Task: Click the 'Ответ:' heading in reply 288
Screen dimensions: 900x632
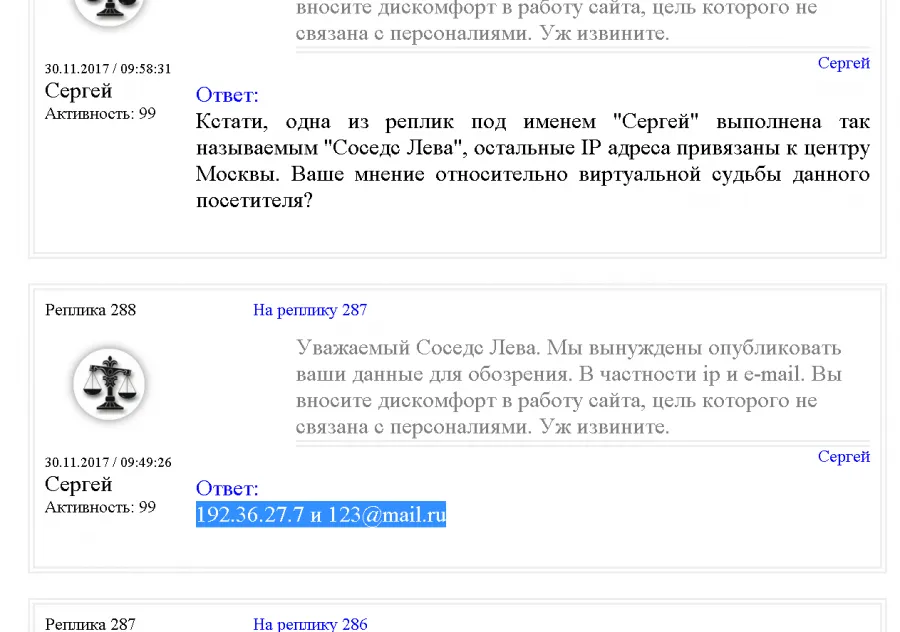Action: pos(227,488)
